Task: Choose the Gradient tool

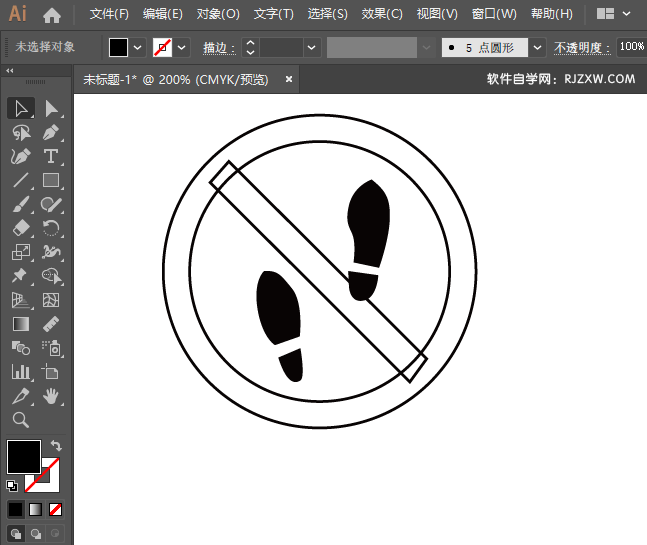Action: tap(20, 324)
